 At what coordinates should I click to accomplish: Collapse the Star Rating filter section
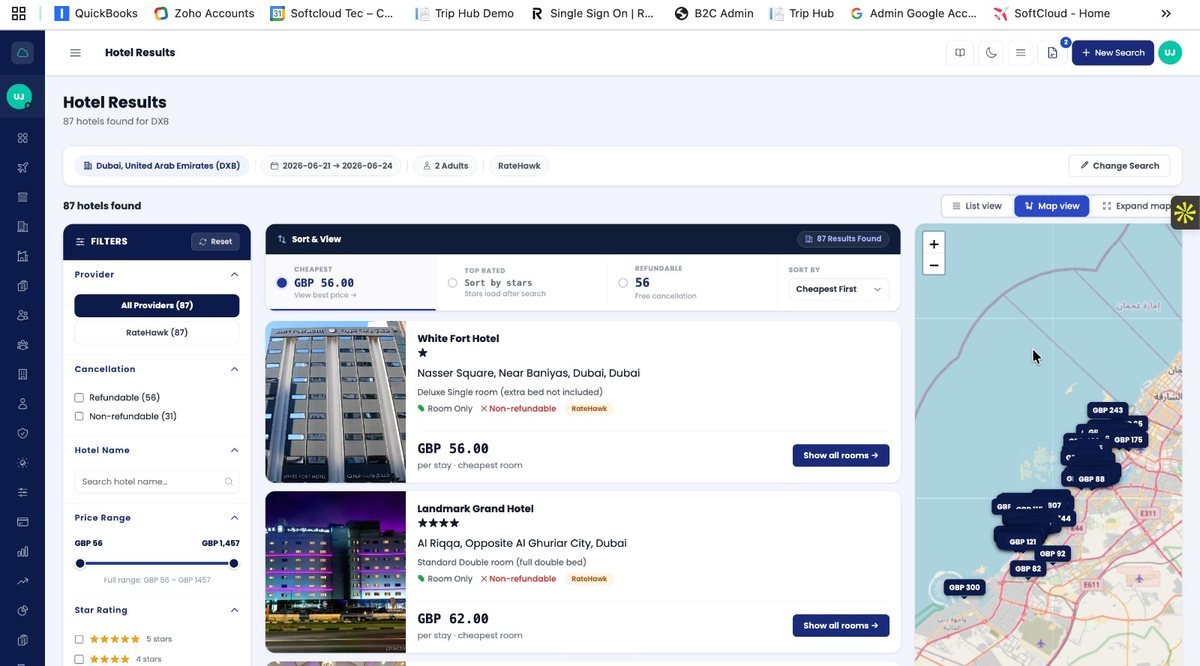click(235, 610)
